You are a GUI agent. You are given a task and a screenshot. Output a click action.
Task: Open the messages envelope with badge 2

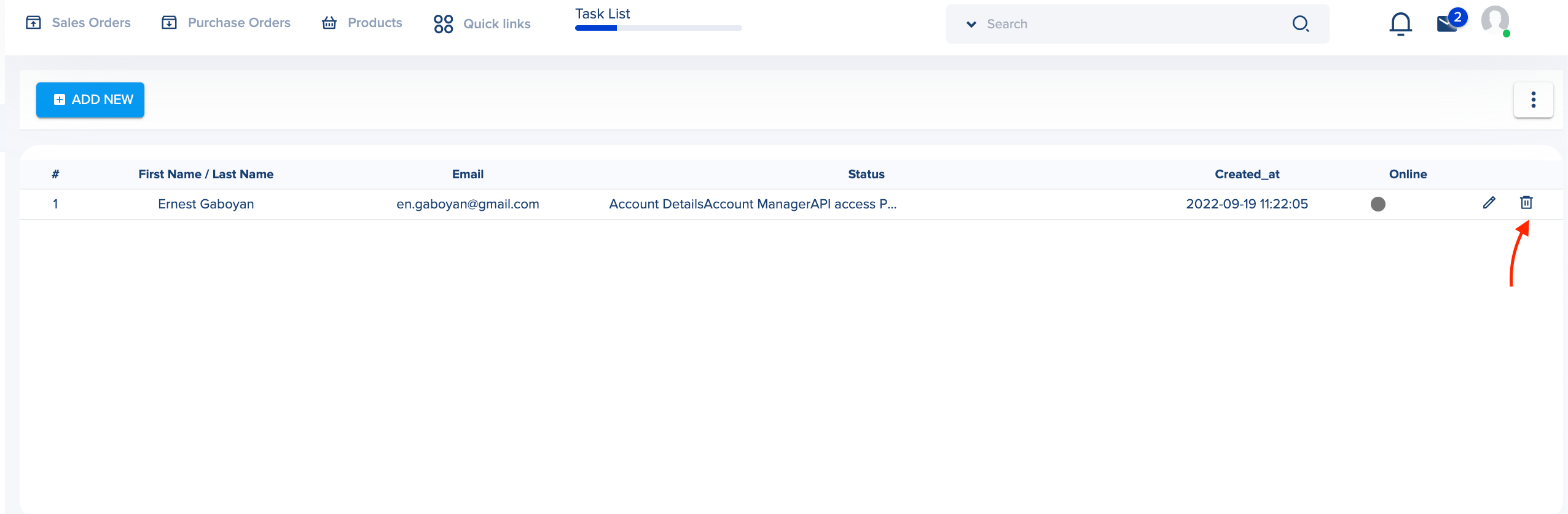[x=1448, y=23]
